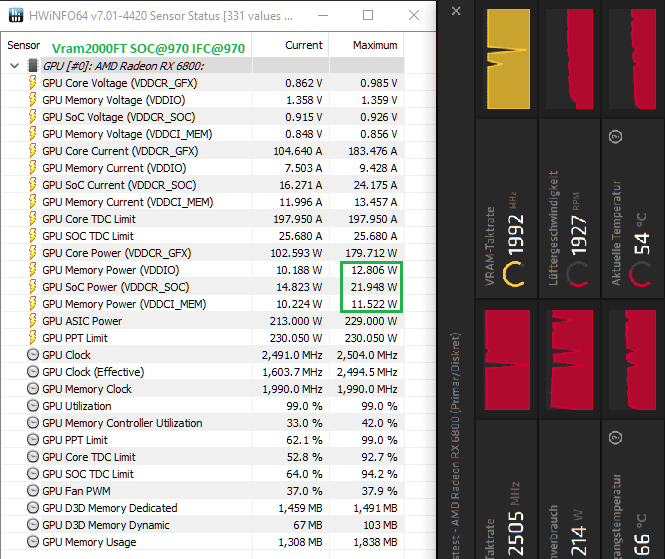Click maximum value 2,494.5 MHz
The width and height of the screenshot is (665, 559).
367,372
